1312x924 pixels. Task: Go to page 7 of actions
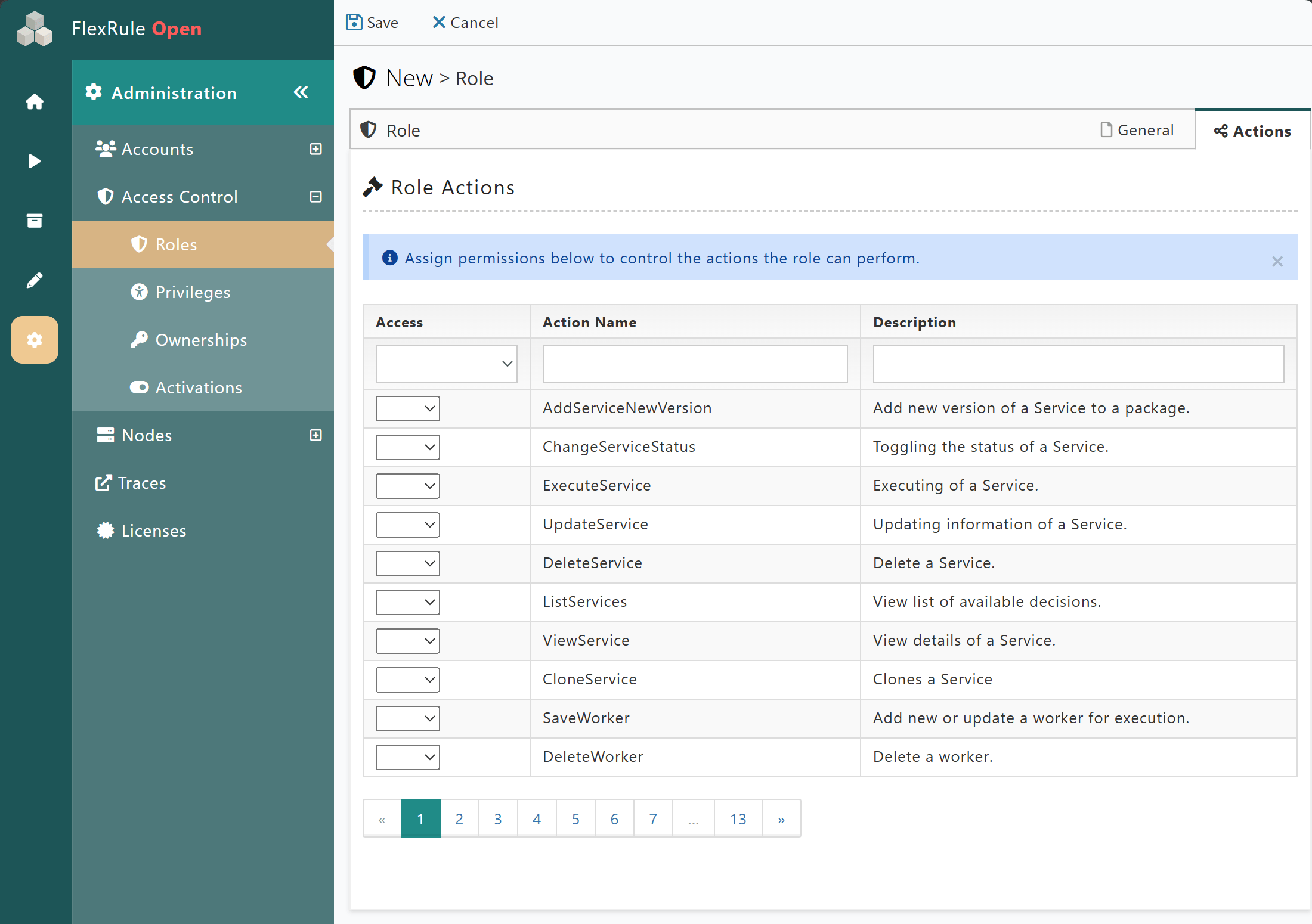pyautogui.click(x=653, y=818)
